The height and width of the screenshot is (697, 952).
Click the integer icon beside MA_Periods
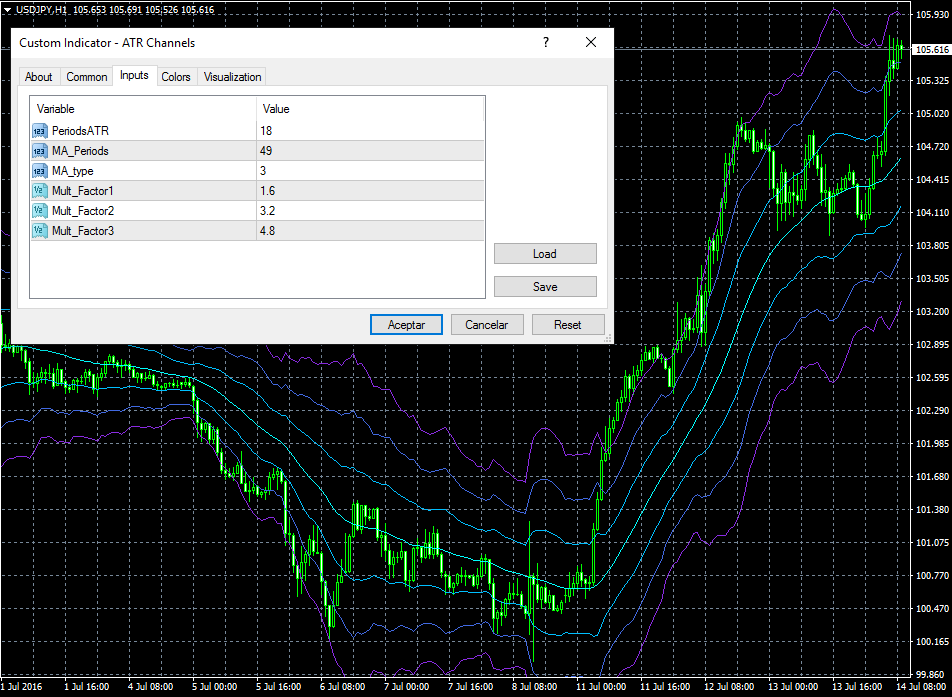(40, 150)
